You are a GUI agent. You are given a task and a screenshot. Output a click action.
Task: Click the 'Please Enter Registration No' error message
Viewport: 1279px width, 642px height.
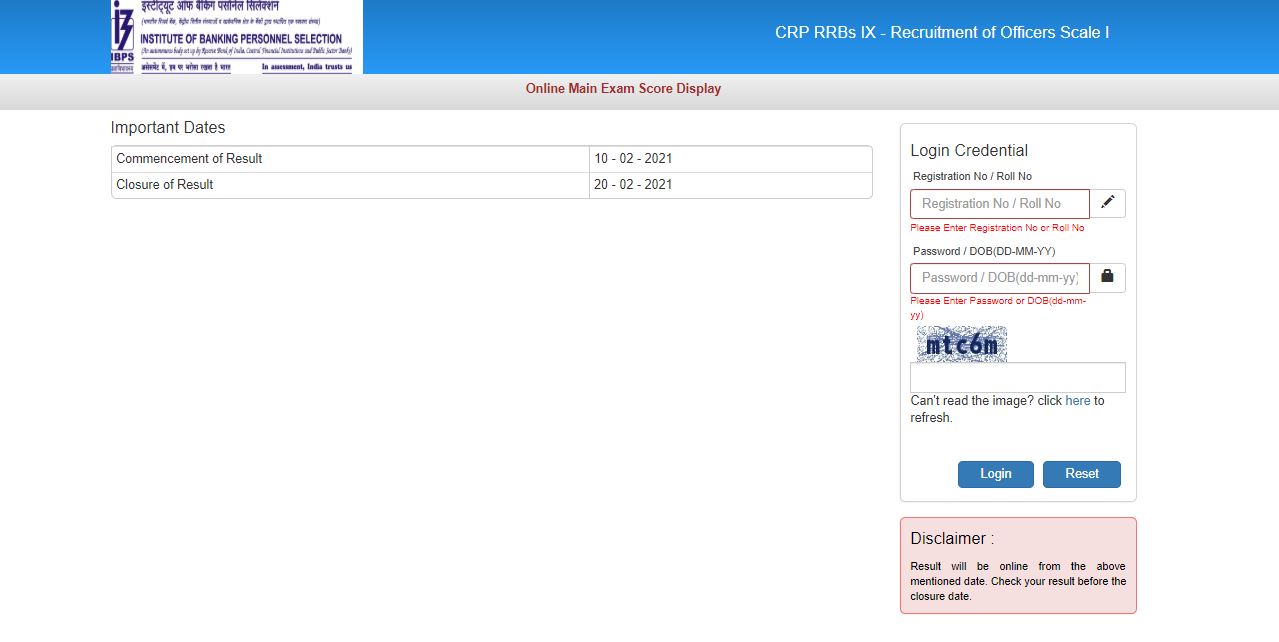click(996, 227)
